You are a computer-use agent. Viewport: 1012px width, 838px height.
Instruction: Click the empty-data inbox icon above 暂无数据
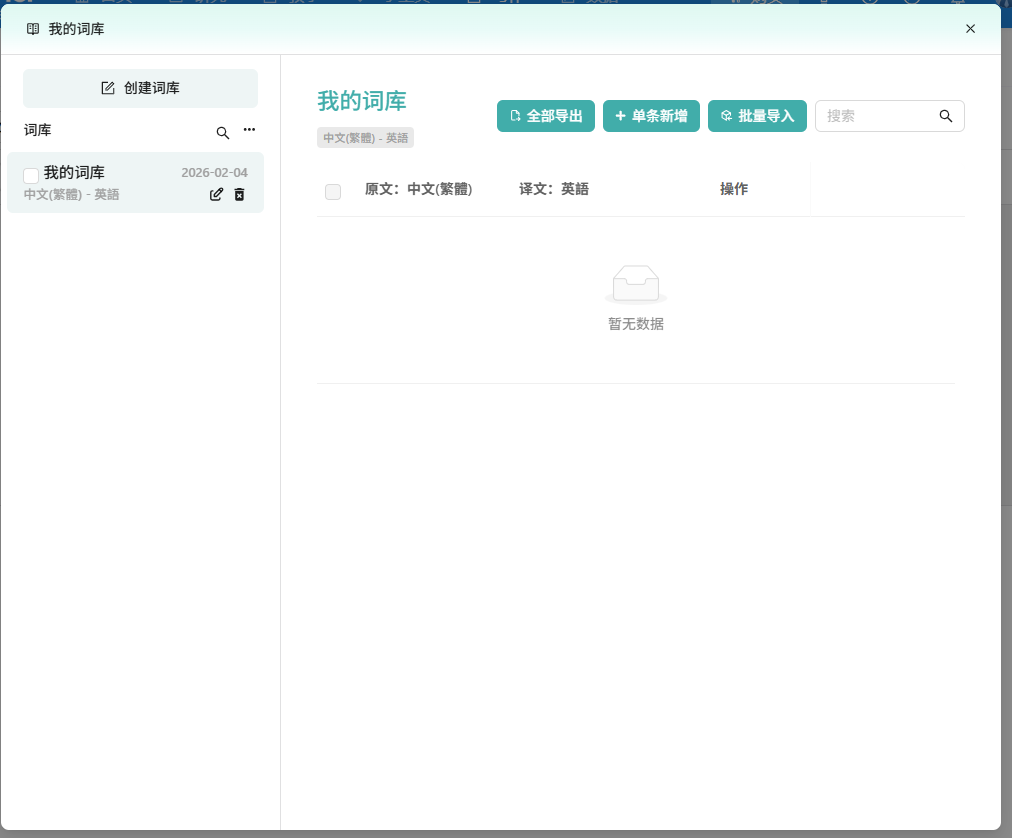[635, 285]
